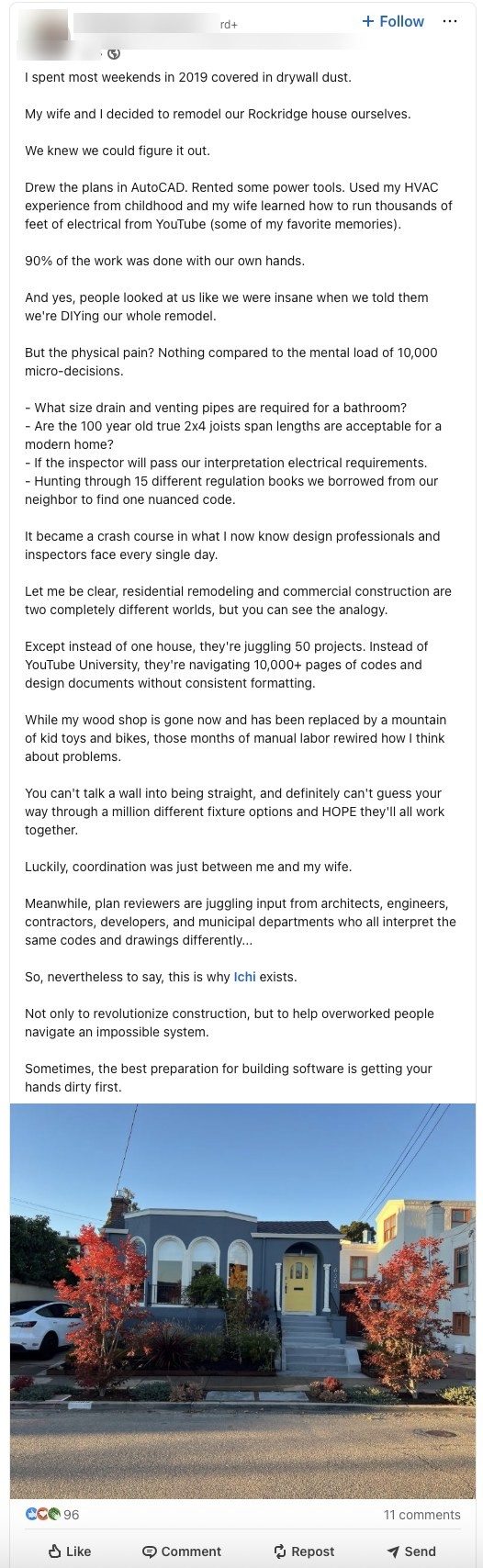Open the three-dot post options menu

pyautogui.click(x=450, y=21)
